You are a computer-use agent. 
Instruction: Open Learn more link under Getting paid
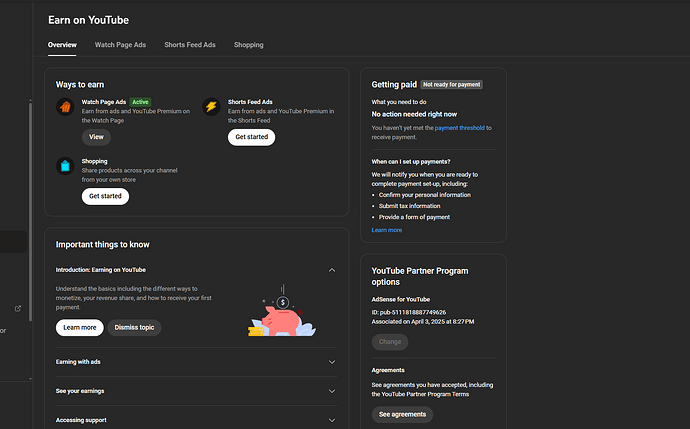tap(386, 230)
